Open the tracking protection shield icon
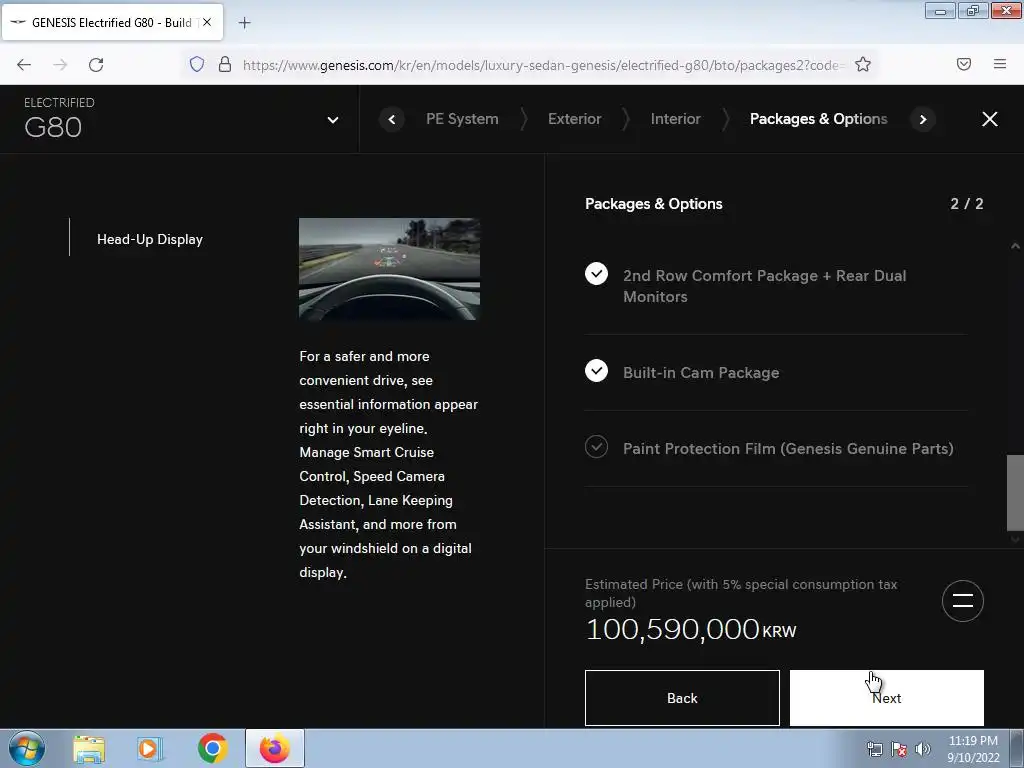1024x768 pixels. [x=197, y=64]
